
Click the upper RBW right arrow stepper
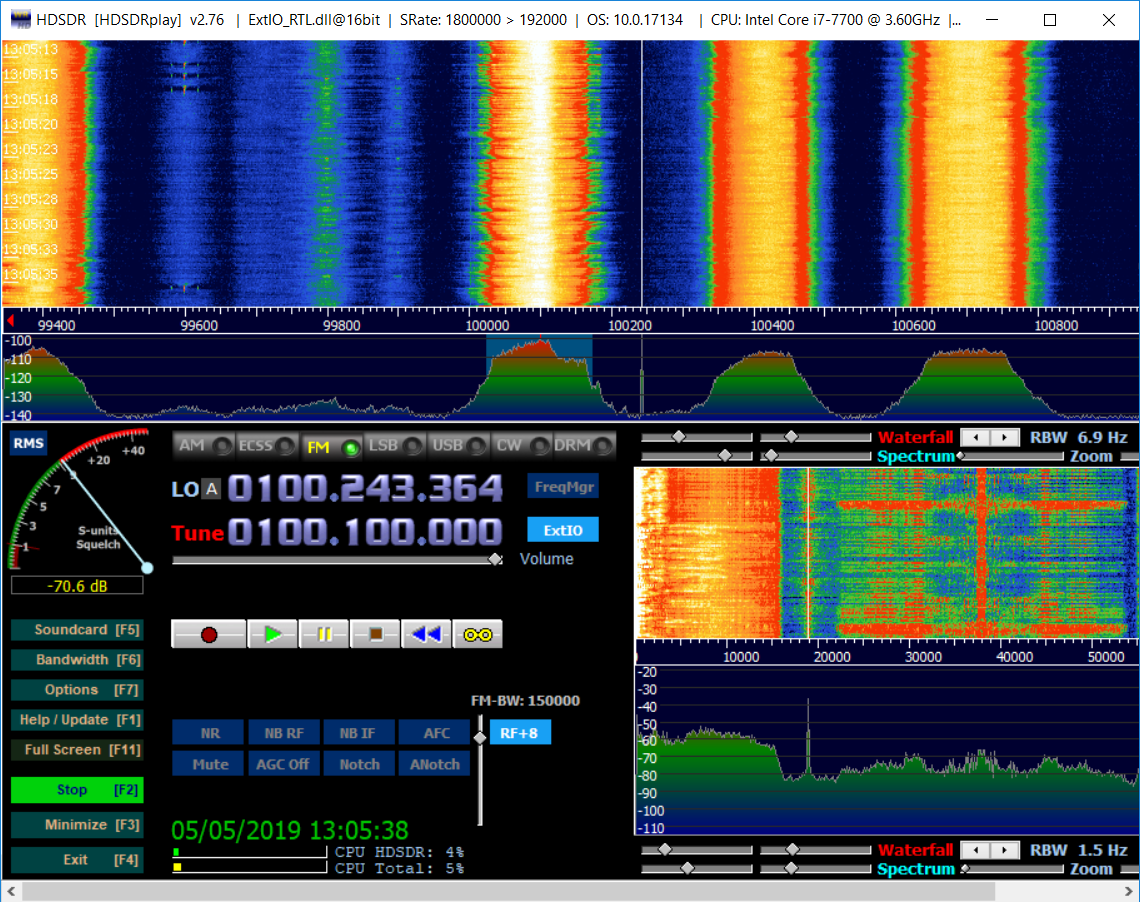click(x=1006, y=437)
